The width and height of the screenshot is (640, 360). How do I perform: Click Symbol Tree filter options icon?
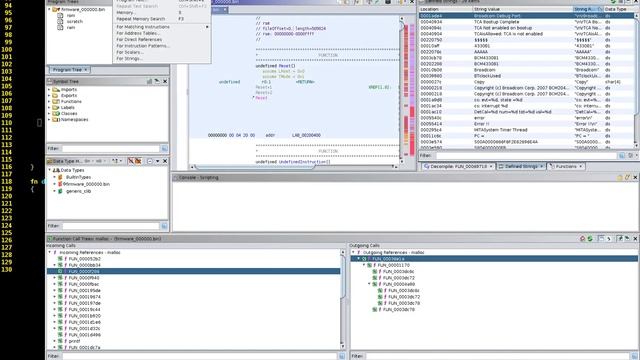pyautogui.click(x=164, y=149)
